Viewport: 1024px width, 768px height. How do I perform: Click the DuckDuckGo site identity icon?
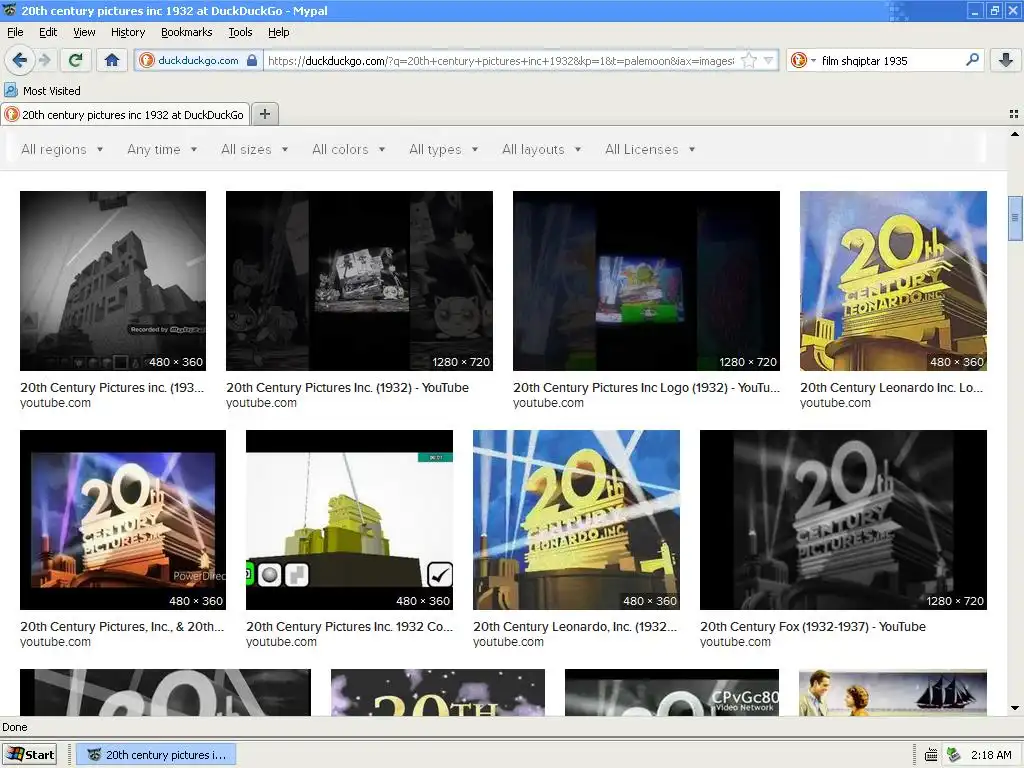[147, 61]
